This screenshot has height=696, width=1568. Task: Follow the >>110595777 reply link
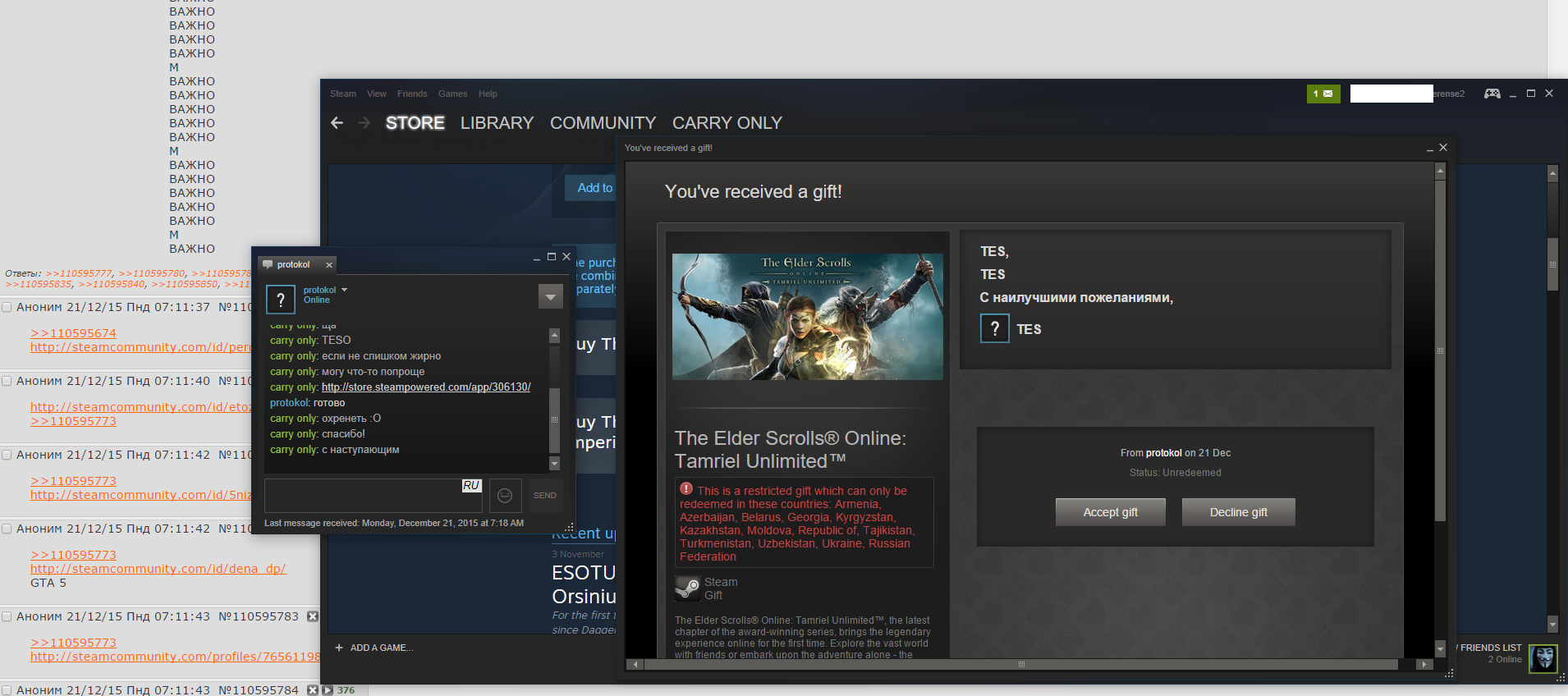[x=79, y=273]
